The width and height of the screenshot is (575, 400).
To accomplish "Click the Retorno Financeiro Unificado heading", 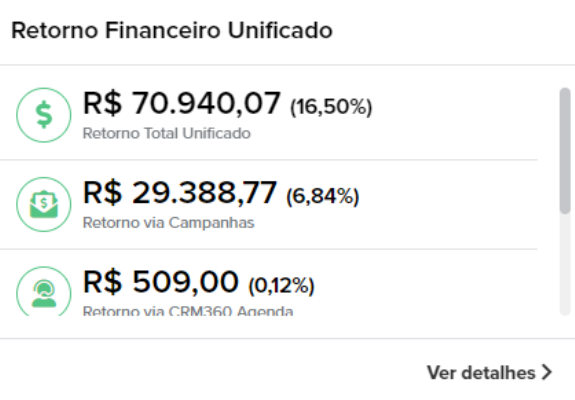I will tap(172, 30).
